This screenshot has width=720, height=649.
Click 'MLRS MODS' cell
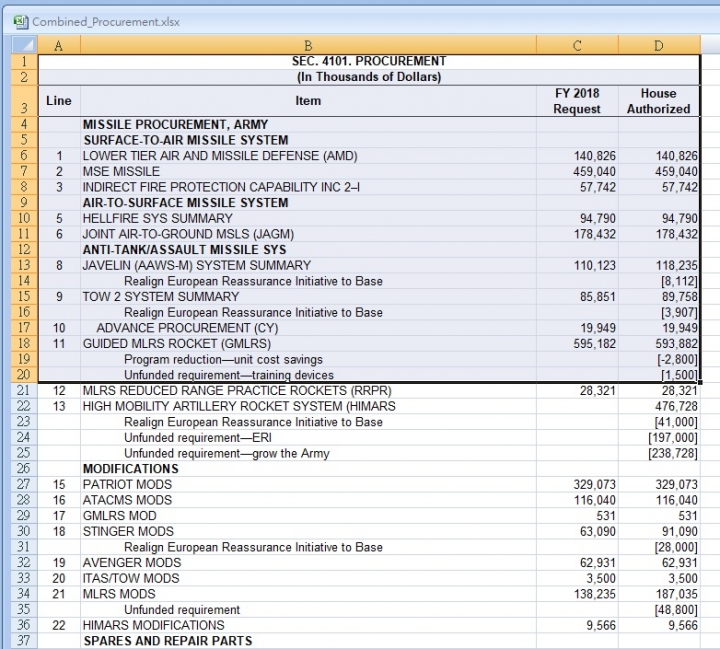[308, 594]
